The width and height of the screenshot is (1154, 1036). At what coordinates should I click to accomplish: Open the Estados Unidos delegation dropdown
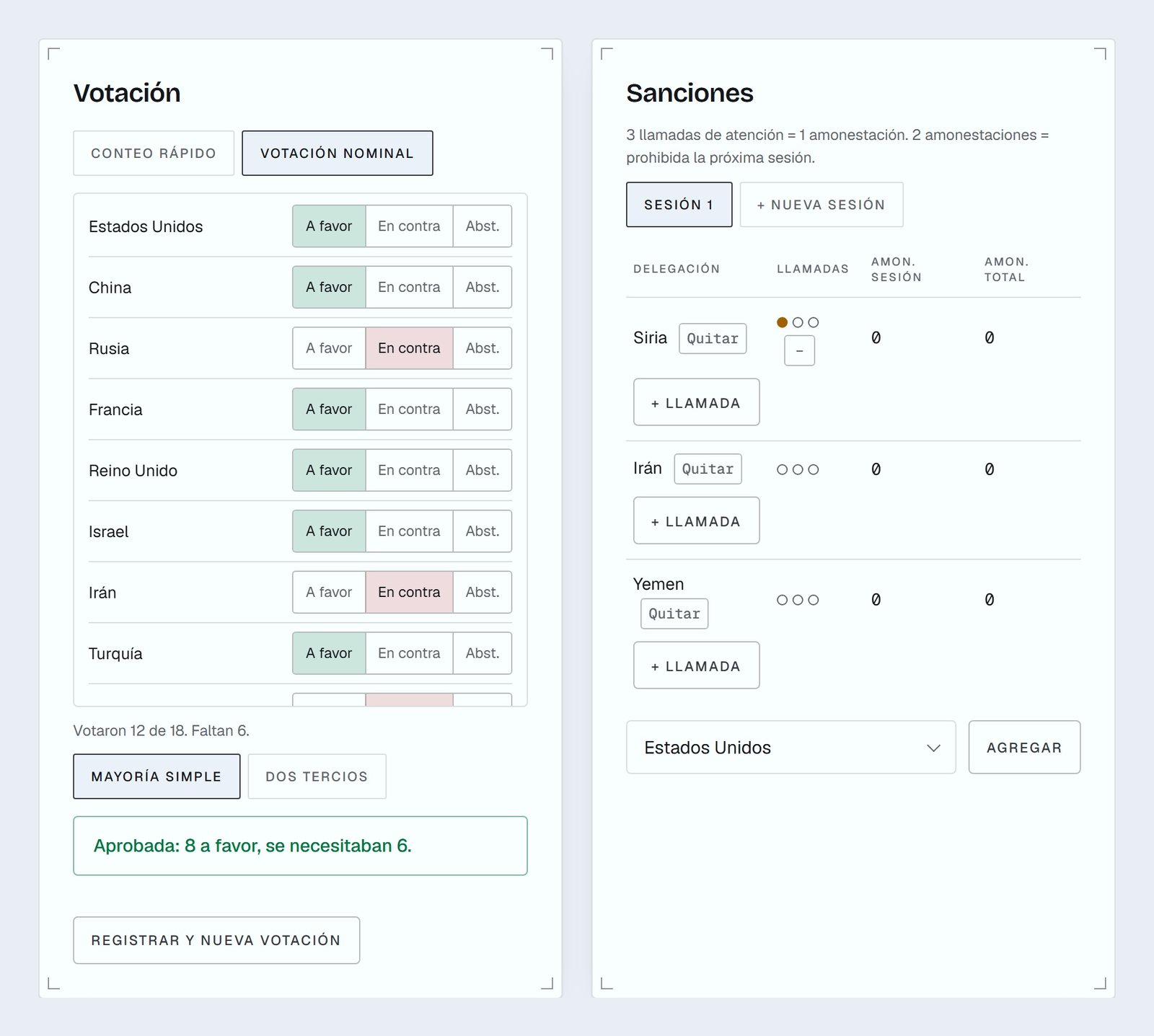tap(790, 748)
